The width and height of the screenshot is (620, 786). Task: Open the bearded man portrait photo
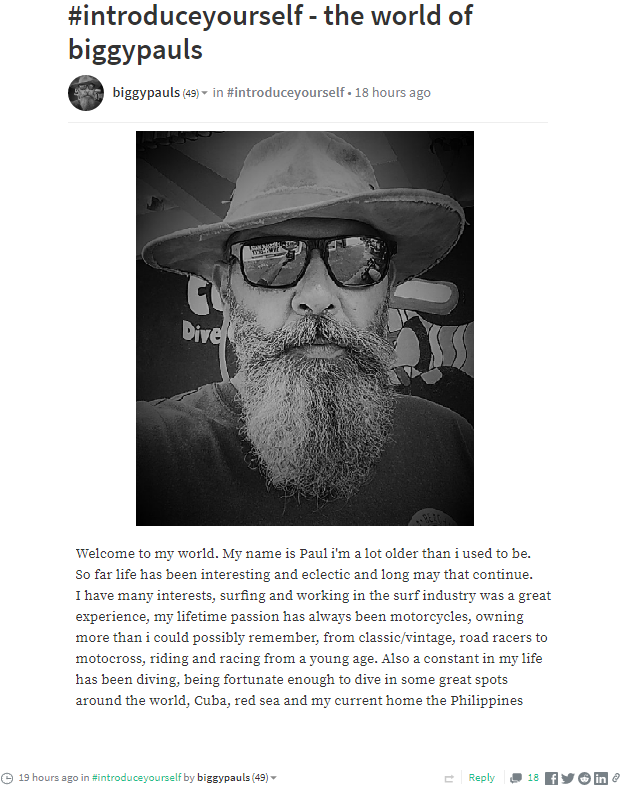(305, 328)
